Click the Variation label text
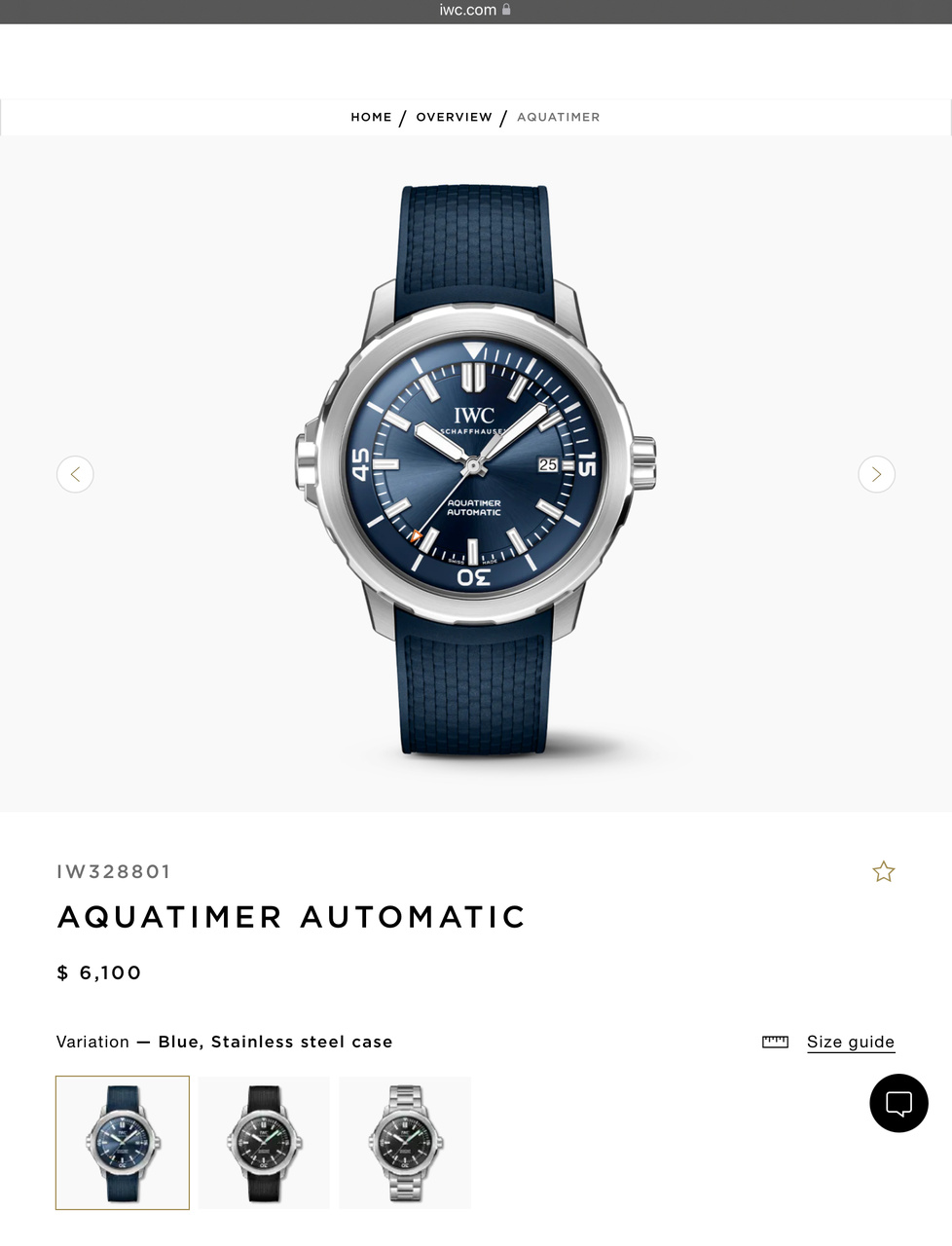The image size is (952, 1246). click(x=92, y=1042)
